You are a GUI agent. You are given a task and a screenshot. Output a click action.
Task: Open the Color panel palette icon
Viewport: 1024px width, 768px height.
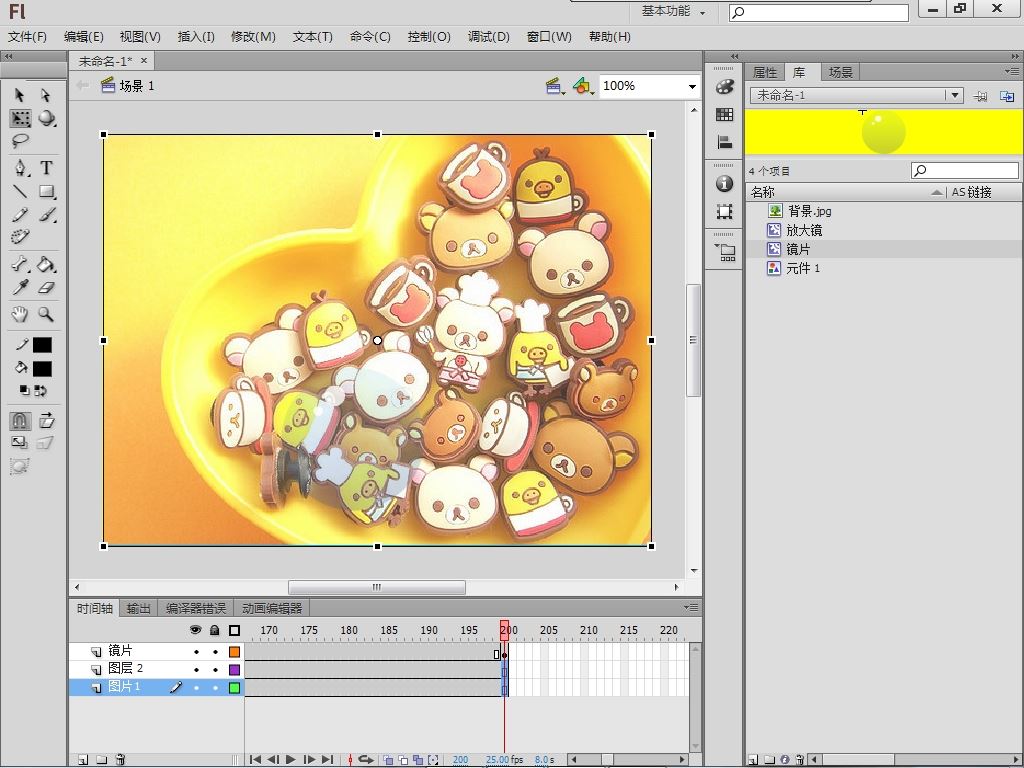(x=724, y=86)
